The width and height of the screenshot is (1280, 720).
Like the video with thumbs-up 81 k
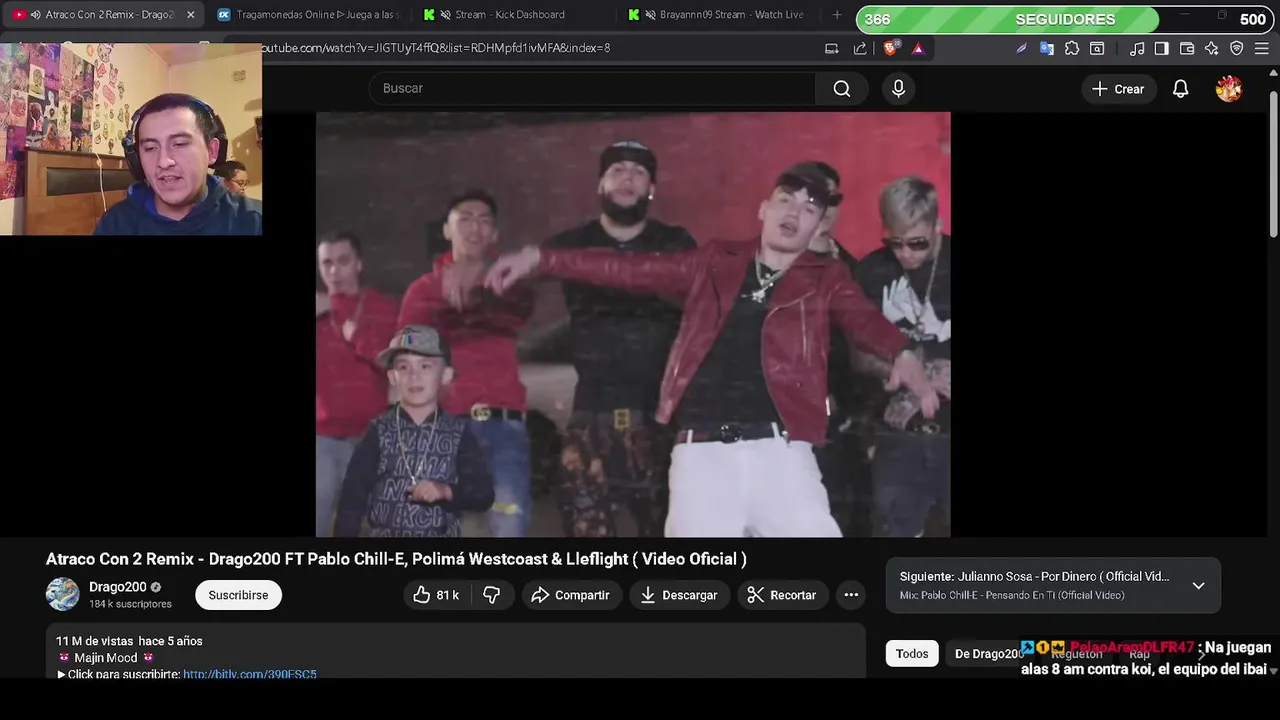click(x=436, y=595)
